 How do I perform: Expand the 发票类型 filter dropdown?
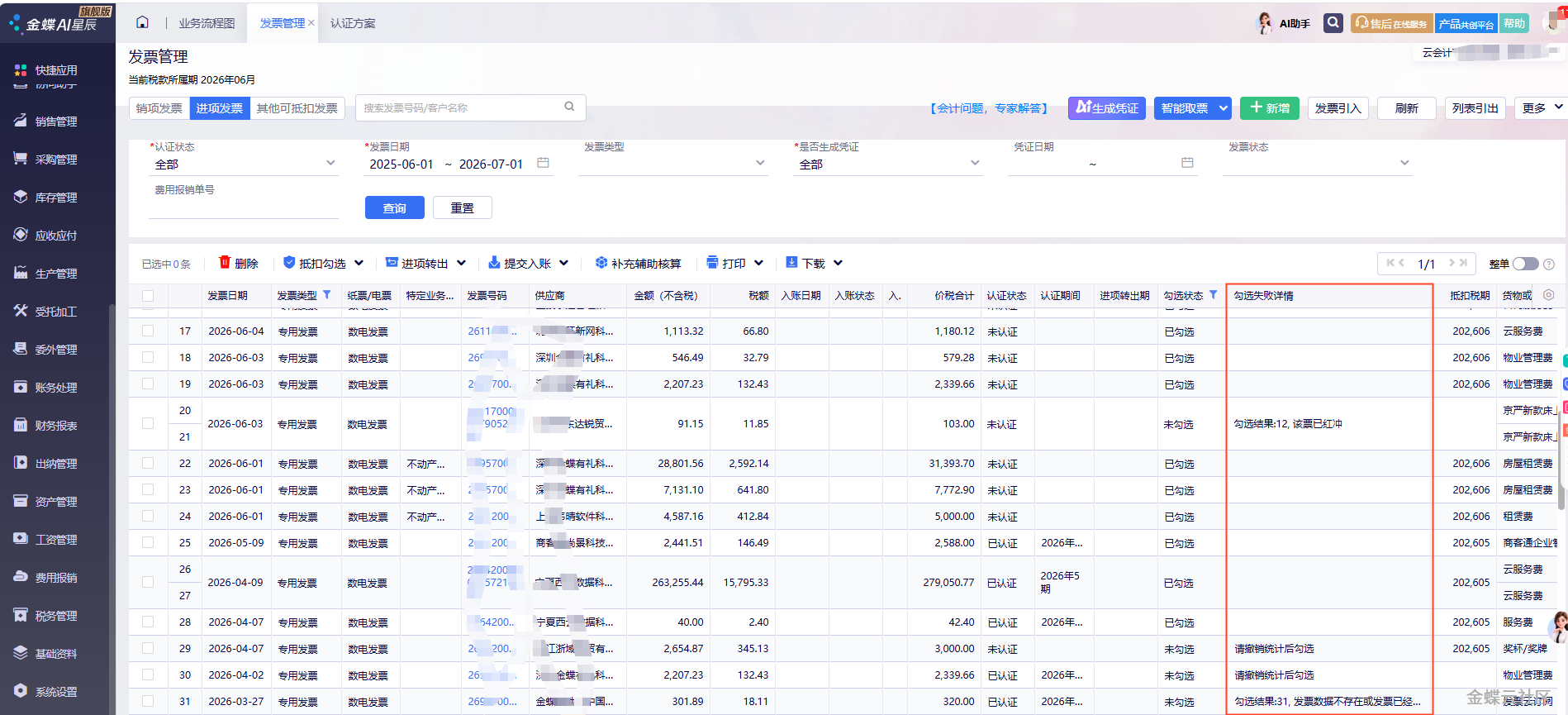[760, 163]
